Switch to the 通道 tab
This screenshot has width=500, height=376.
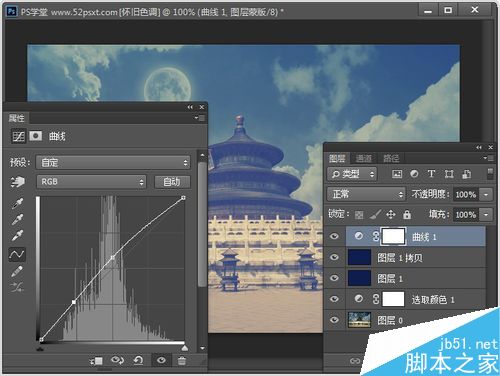click(x=363, y=158)
